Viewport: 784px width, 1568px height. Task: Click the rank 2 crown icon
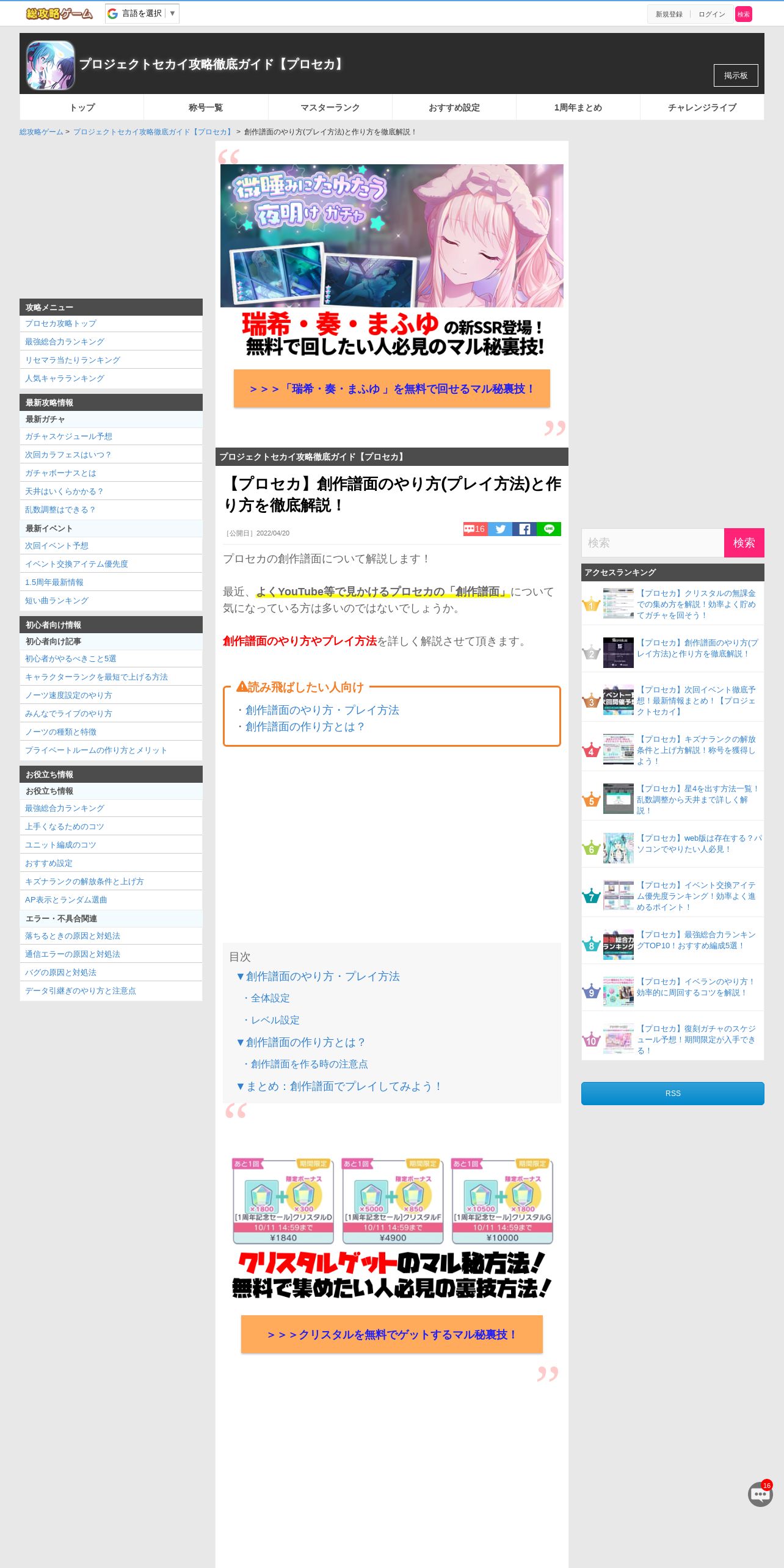point(591,653)
